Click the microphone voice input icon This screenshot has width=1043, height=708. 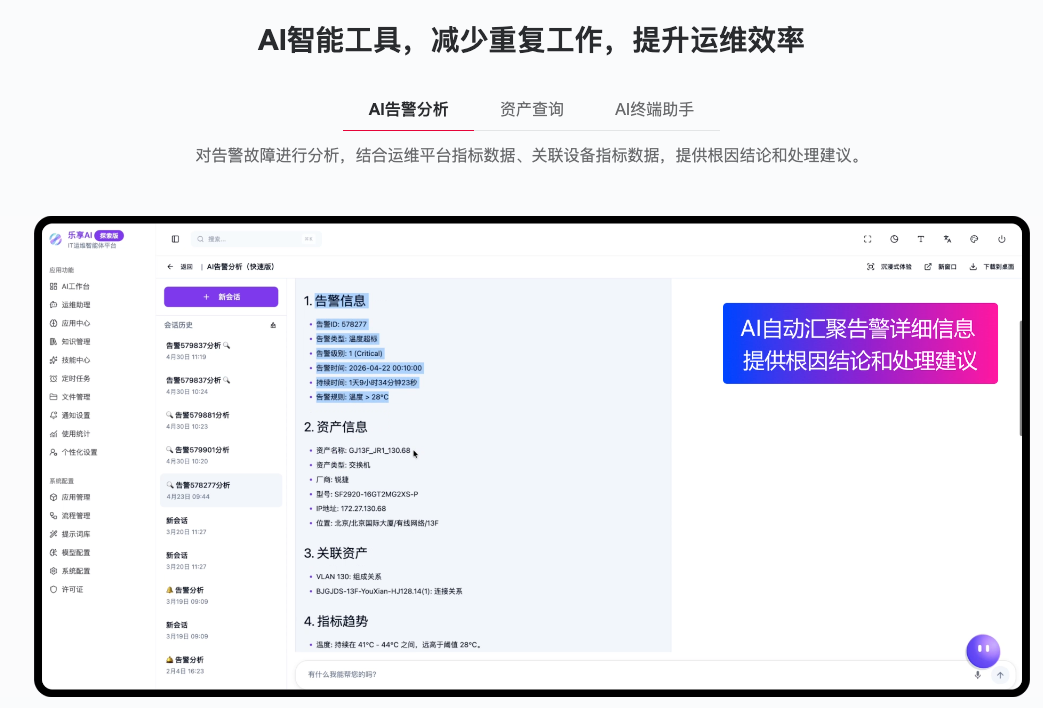(x=977, y=675)
